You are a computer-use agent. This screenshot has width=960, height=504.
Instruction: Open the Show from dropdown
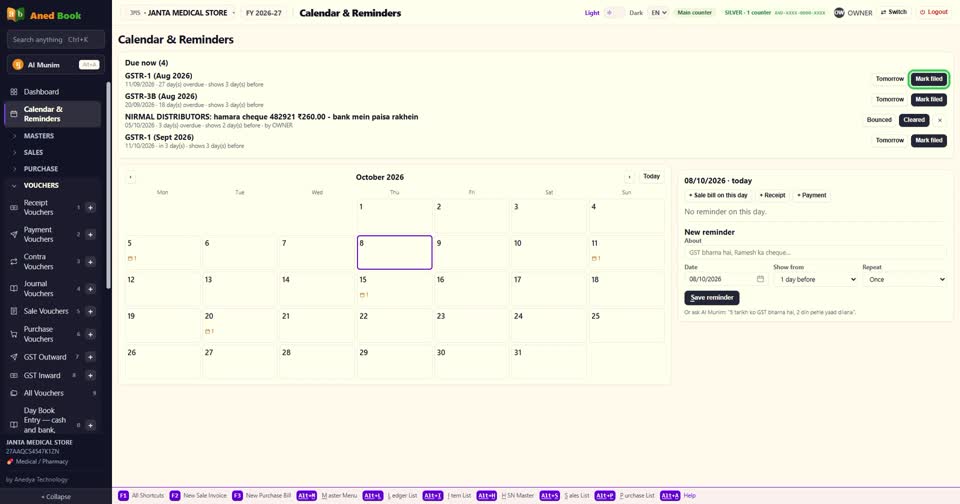click(x=816, y=279)
